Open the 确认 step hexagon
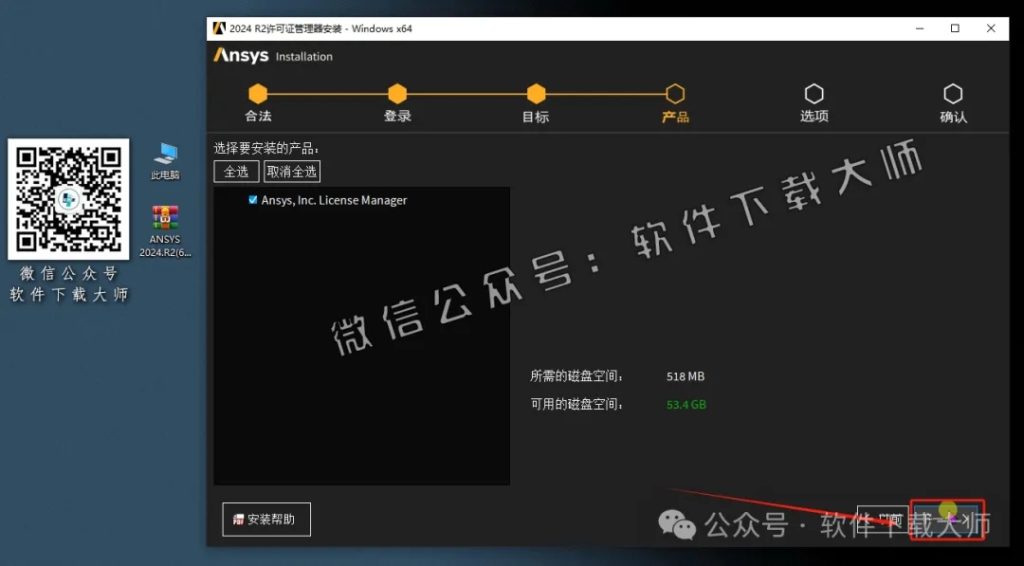The height and width of the screenshot is (566, 1024). pos(953,94)
